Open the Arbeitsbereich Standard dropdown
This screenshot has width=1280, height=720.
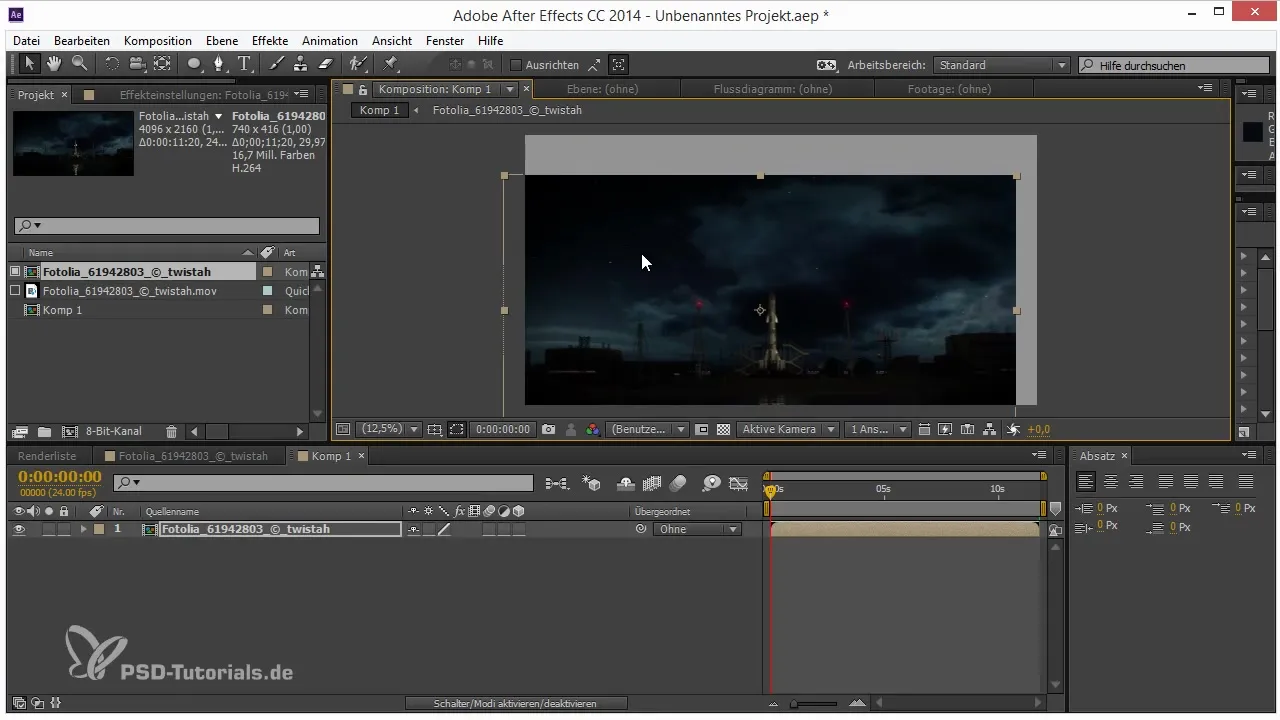(1002, 65)
